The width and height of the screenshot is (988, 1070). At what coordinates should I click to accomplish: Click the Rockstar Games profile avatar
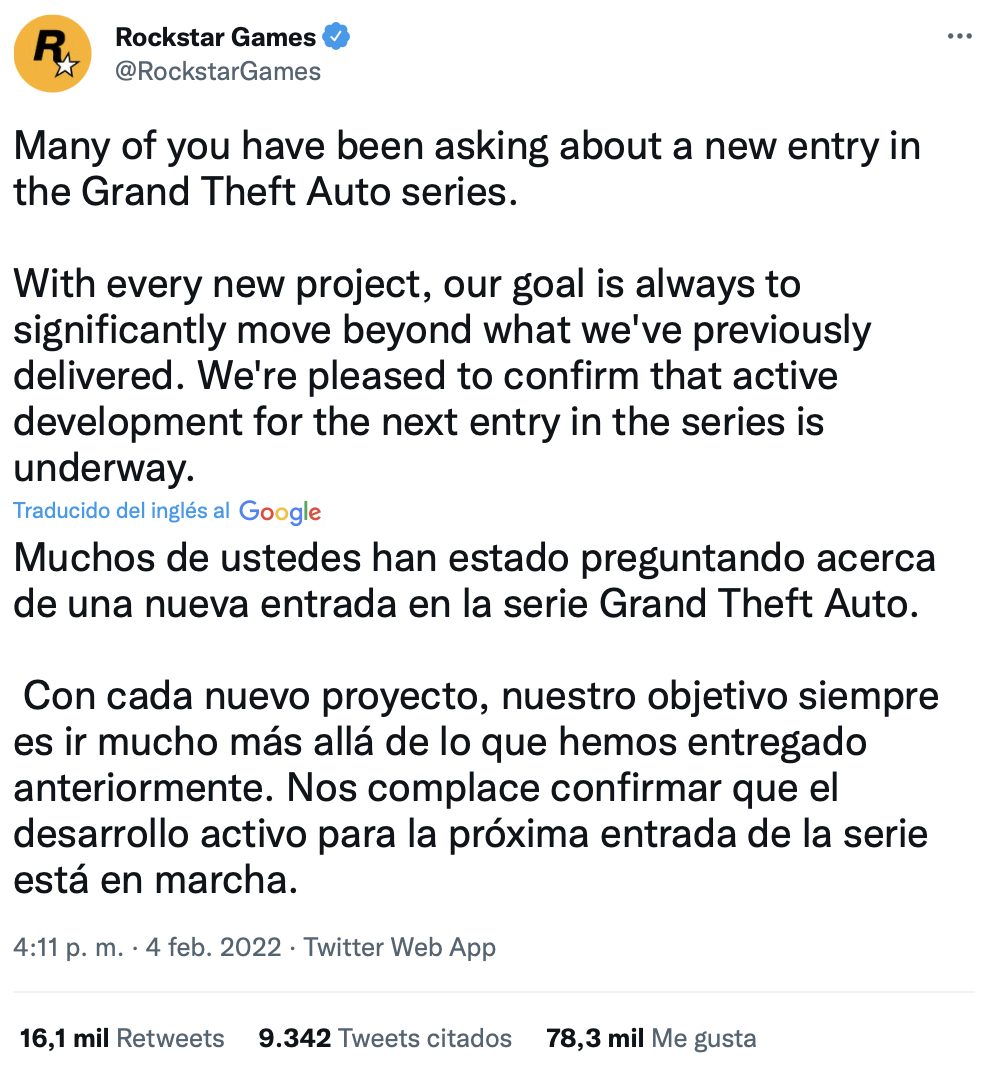tap(54, 54)
